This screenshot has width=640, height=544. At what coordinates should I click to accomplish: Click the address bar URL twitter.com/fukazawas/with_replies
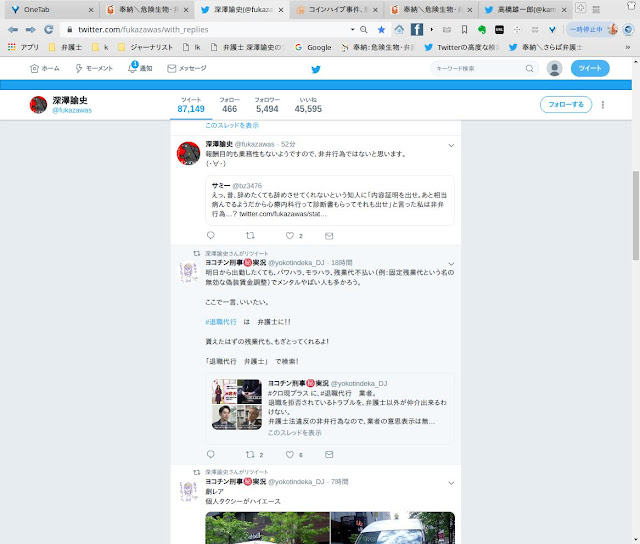pos(143,29)
